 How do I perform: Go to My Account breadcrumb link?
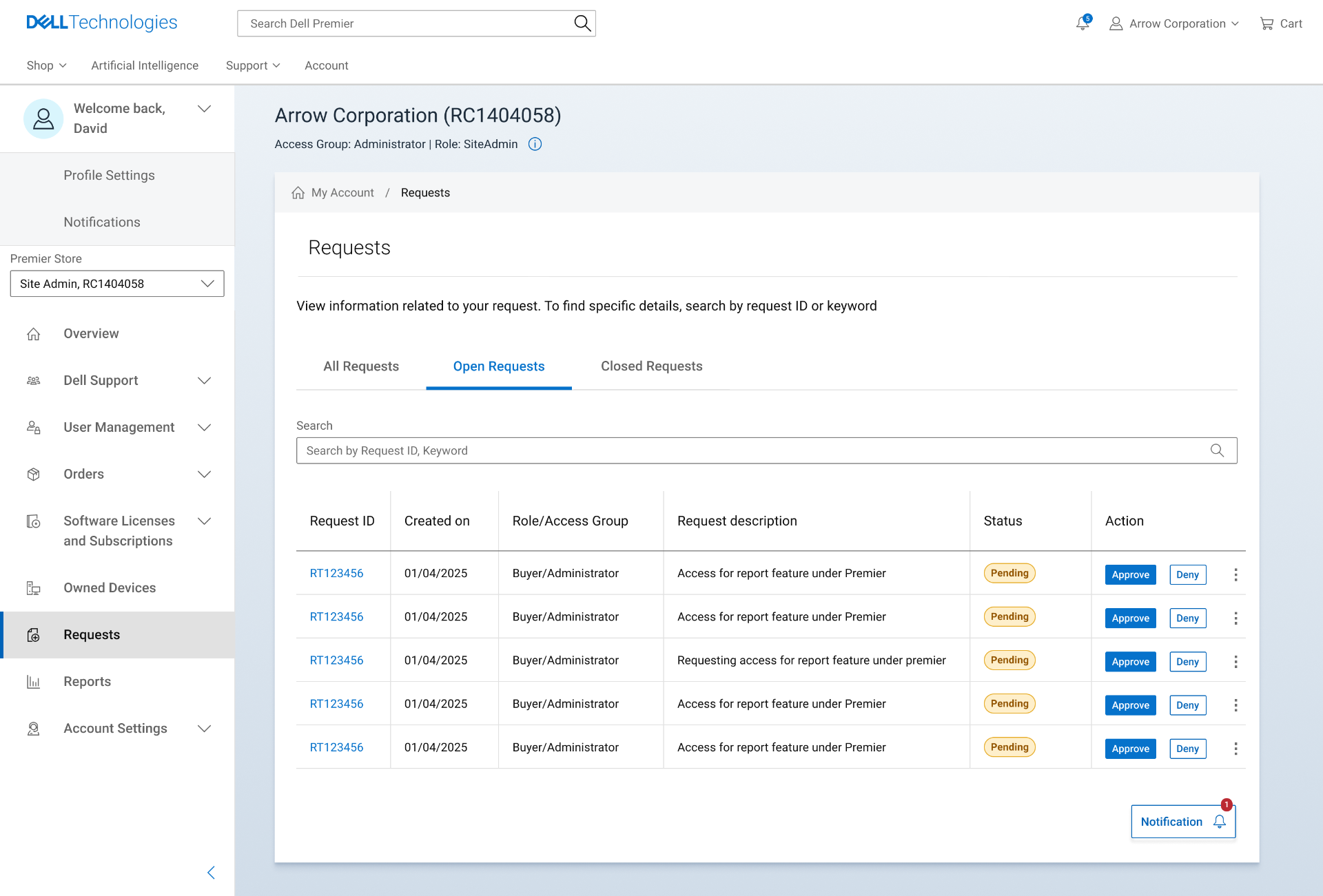click(342, 193)
